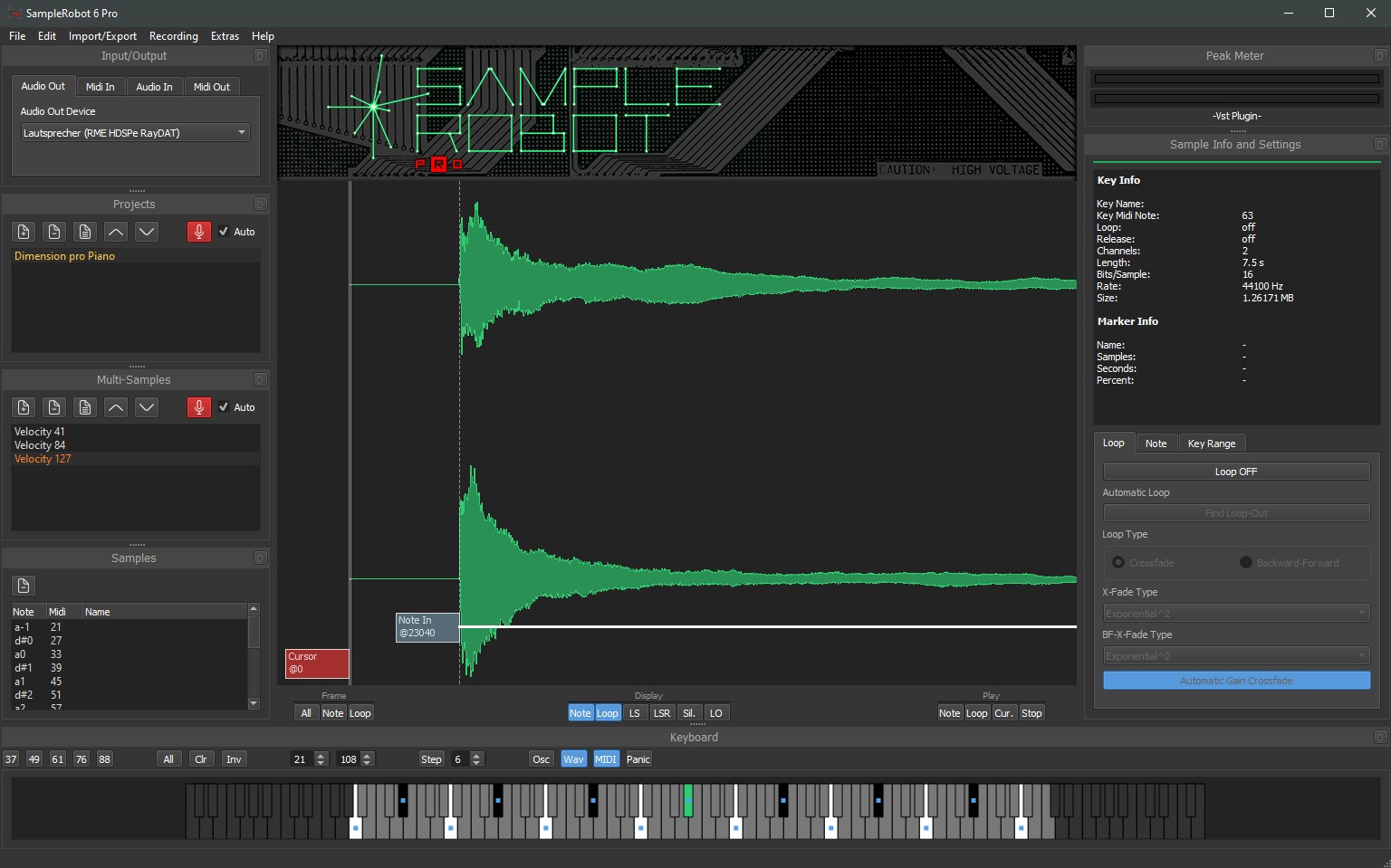1391x868 pixels.
Task: Switch to the Key Range tab
Action: click(x=1211, y=444)
